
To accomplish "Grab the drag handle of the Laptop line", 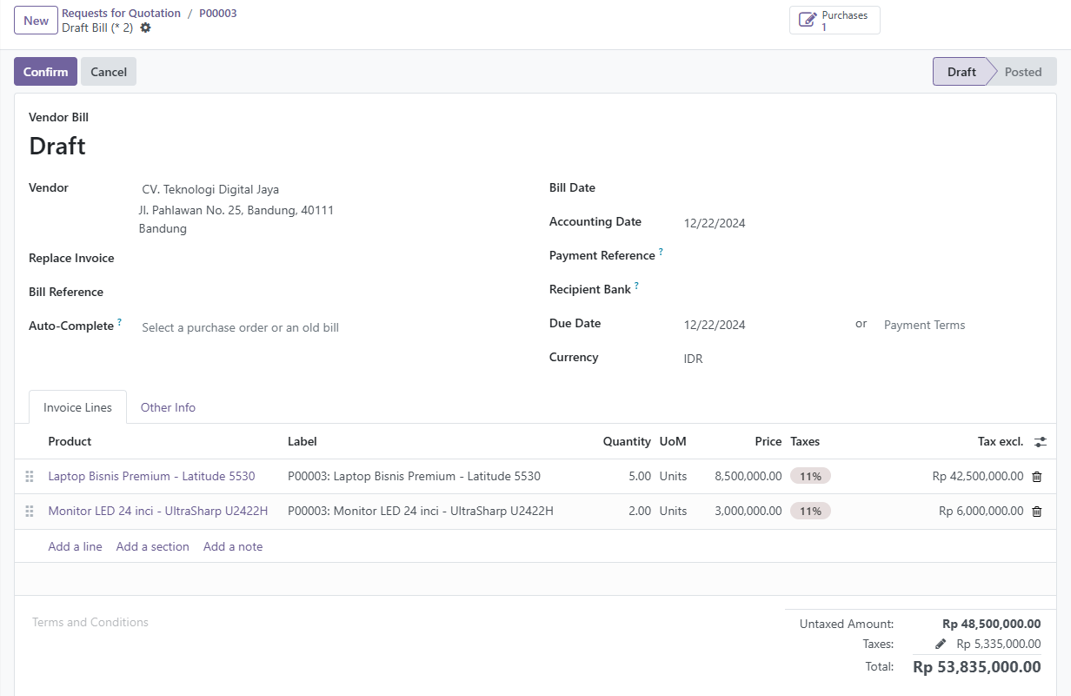I will (x=29, y=477).
